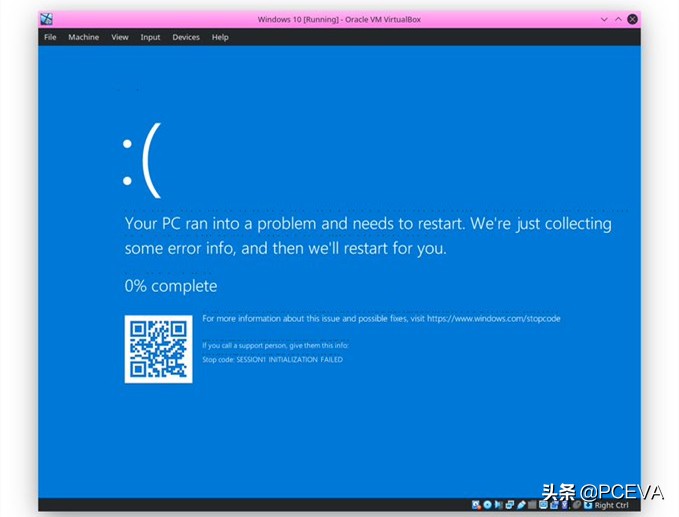Click the display settings status icon
679x517 pixels.
tap(543, 505)
